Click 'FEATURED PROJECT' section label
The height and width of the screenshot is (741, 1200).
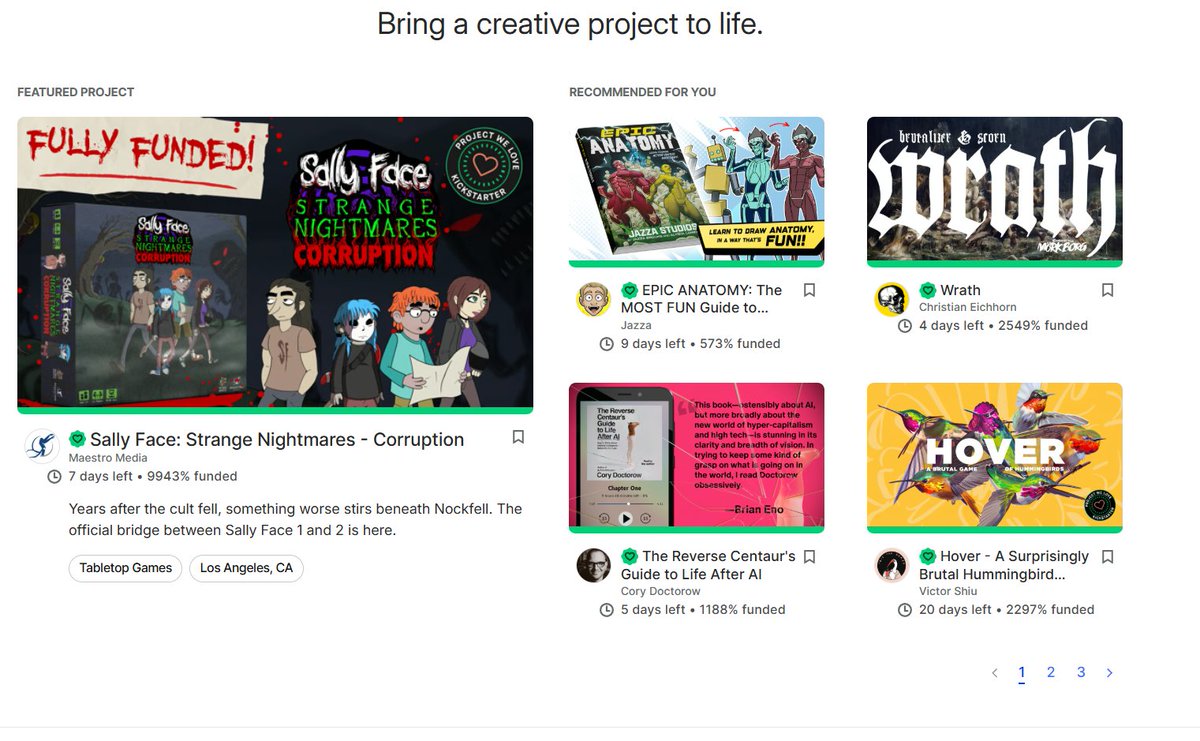(76, 92)
